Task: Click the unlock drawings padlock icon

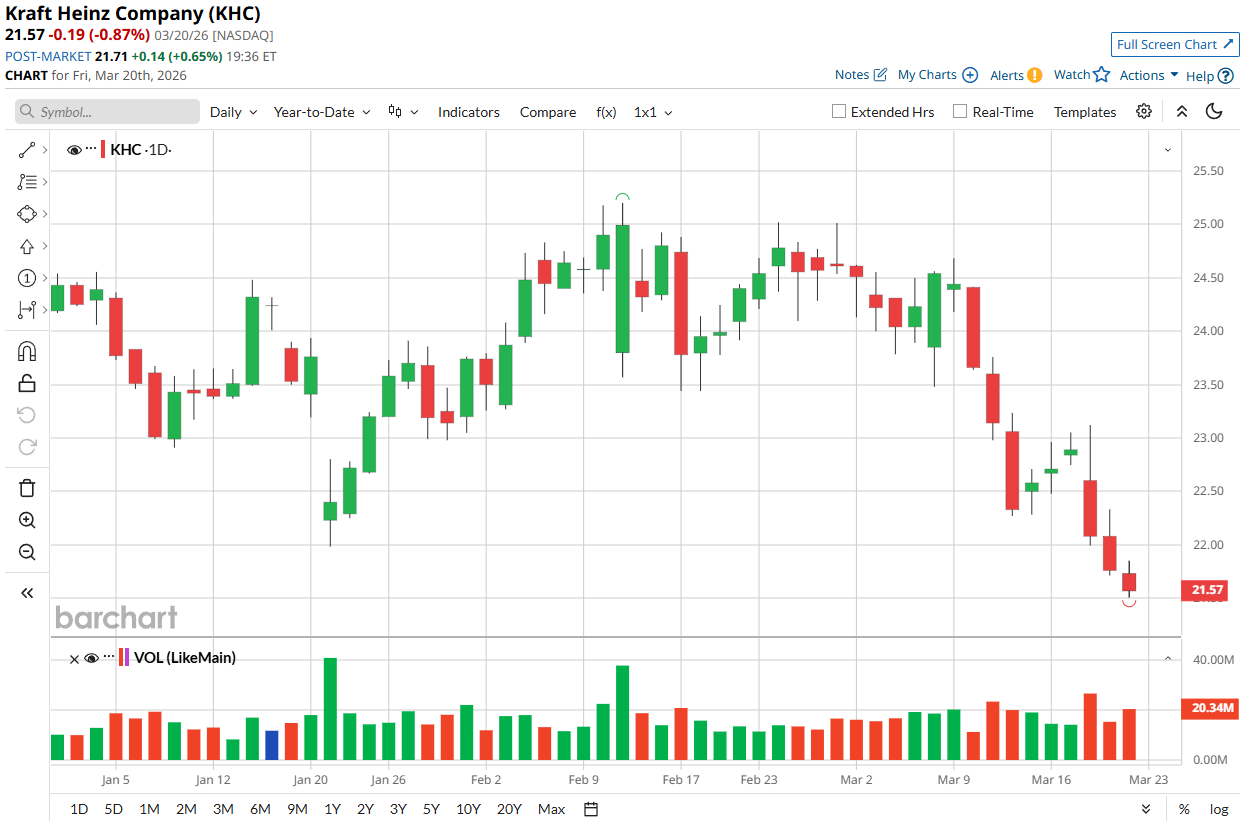Action: pyautogui.click(x=27, y=383)
